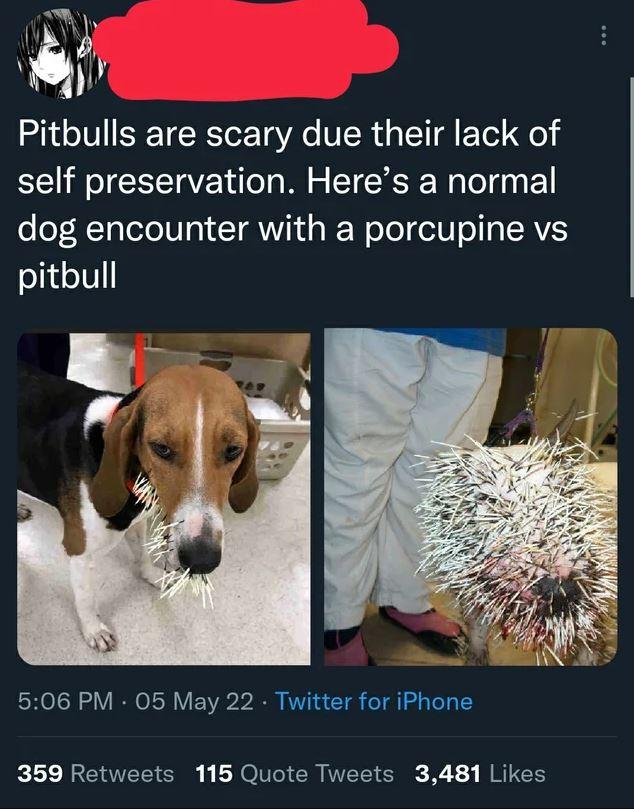View the 3,481 Likes list

480,773
